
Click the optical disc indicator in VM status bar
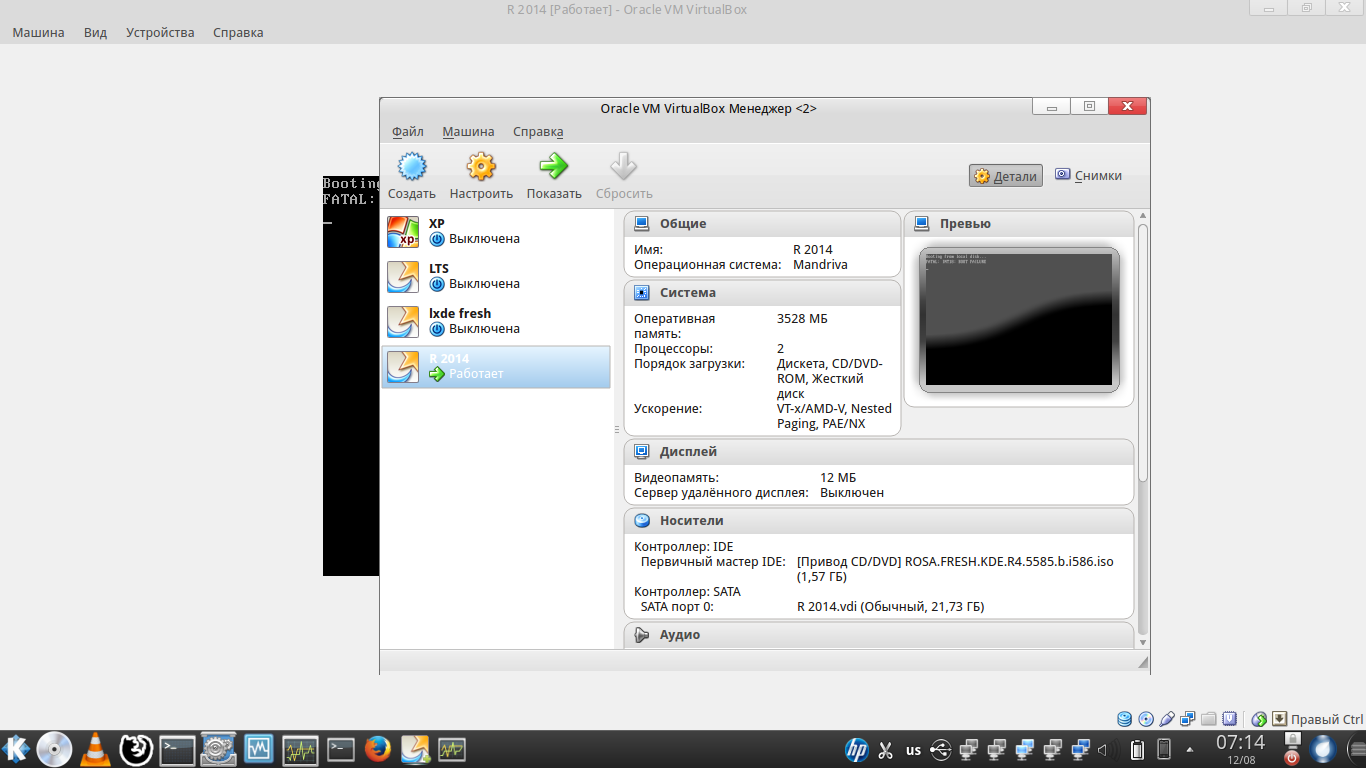point(1146,719)
